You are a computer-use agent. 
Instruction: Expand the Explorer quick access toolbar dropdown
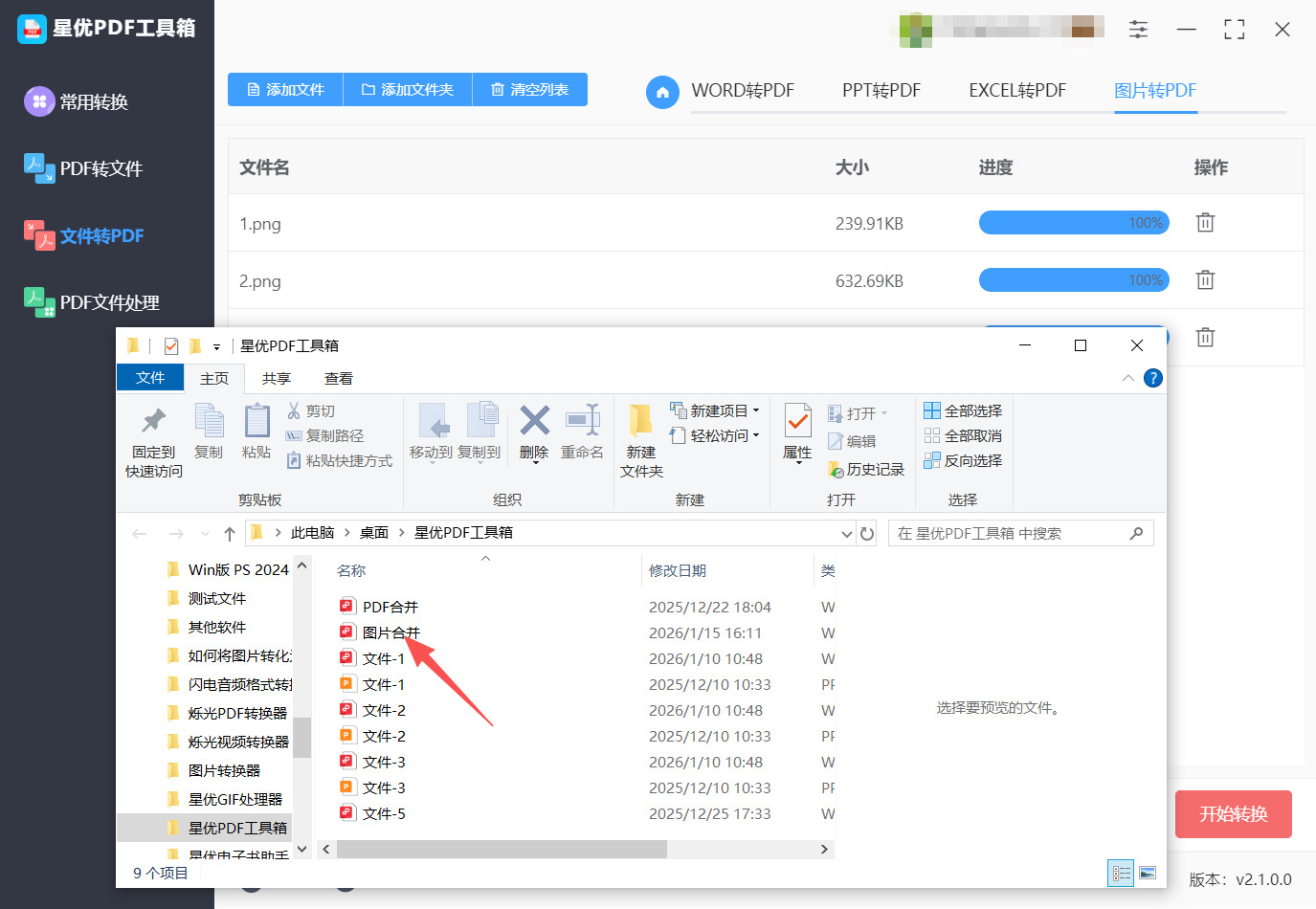[x=217, y=346]
